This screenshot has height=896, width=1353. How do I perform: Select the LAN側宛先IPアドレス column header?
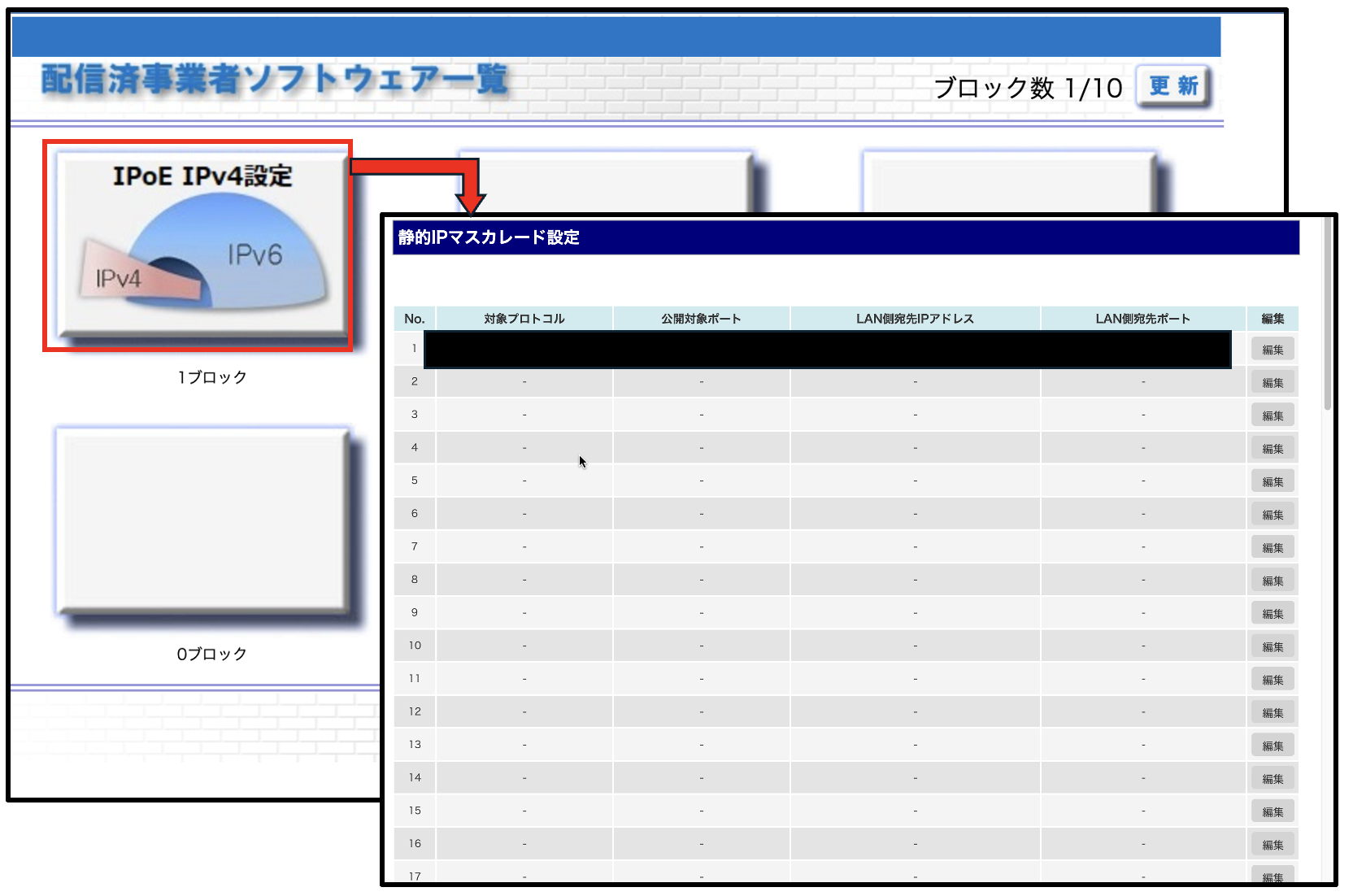click(x=914, y=318)
